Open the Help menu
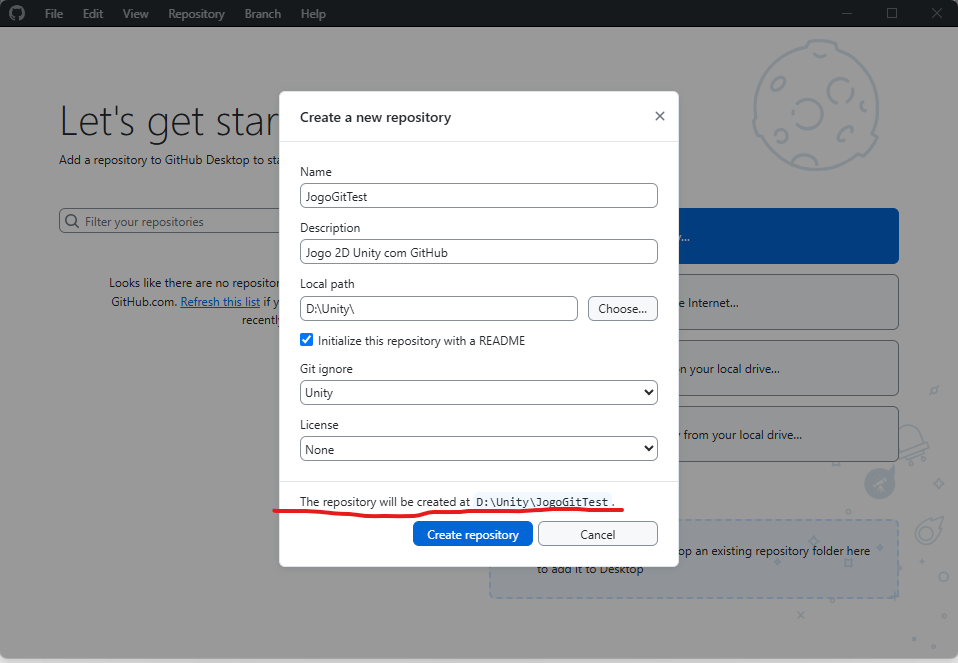 (313, 14)
